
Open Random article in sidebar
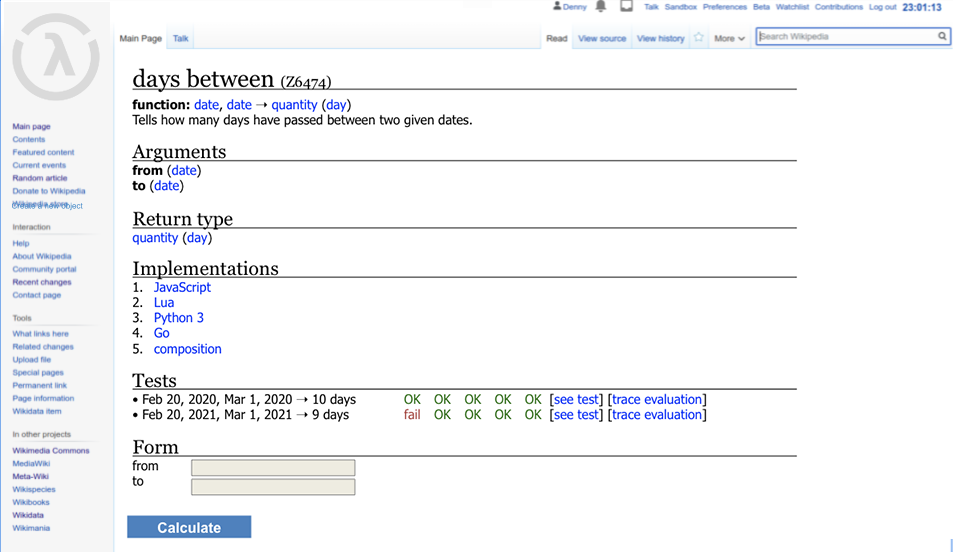coord(40,177)
